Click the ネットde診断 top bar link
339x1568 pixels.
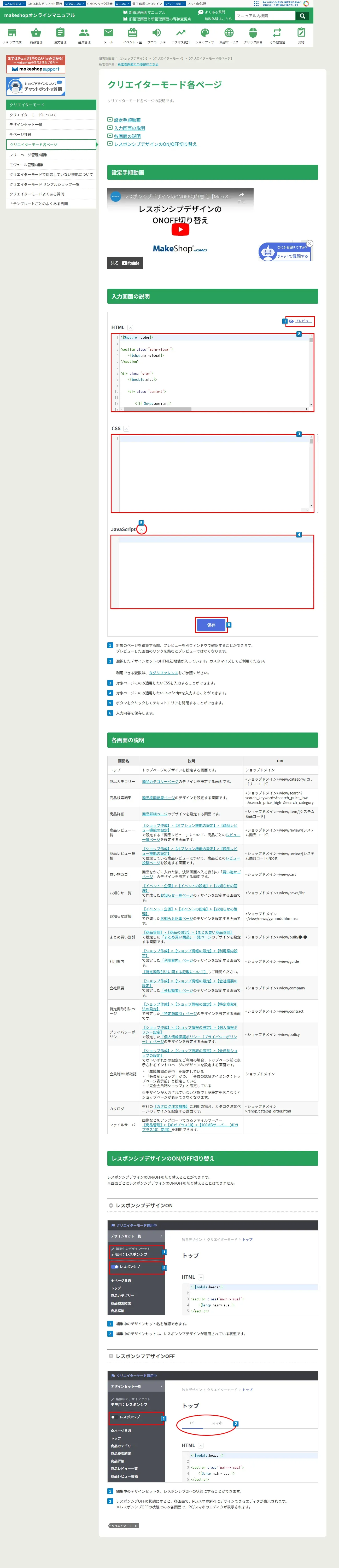[197, 4]
